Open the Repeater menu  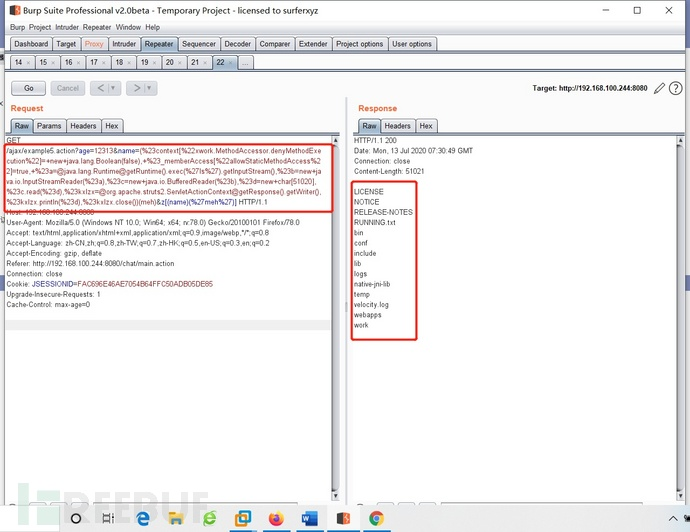point(97,27)
